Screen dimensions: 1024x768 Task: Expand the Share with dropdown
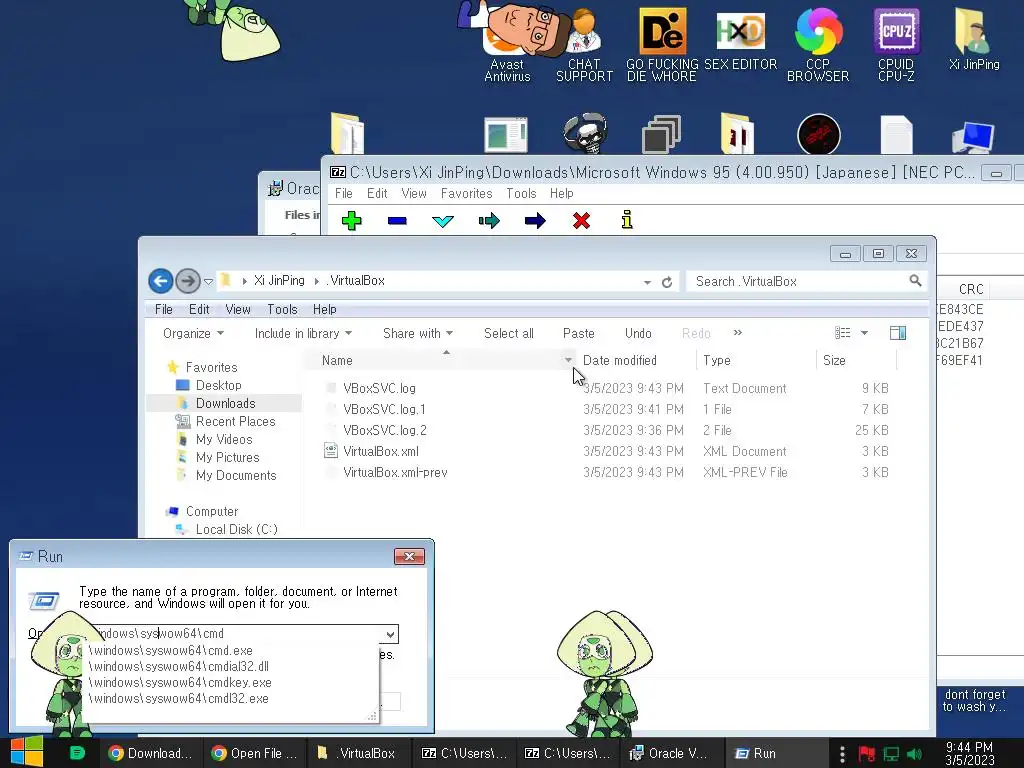pos(418,333)
